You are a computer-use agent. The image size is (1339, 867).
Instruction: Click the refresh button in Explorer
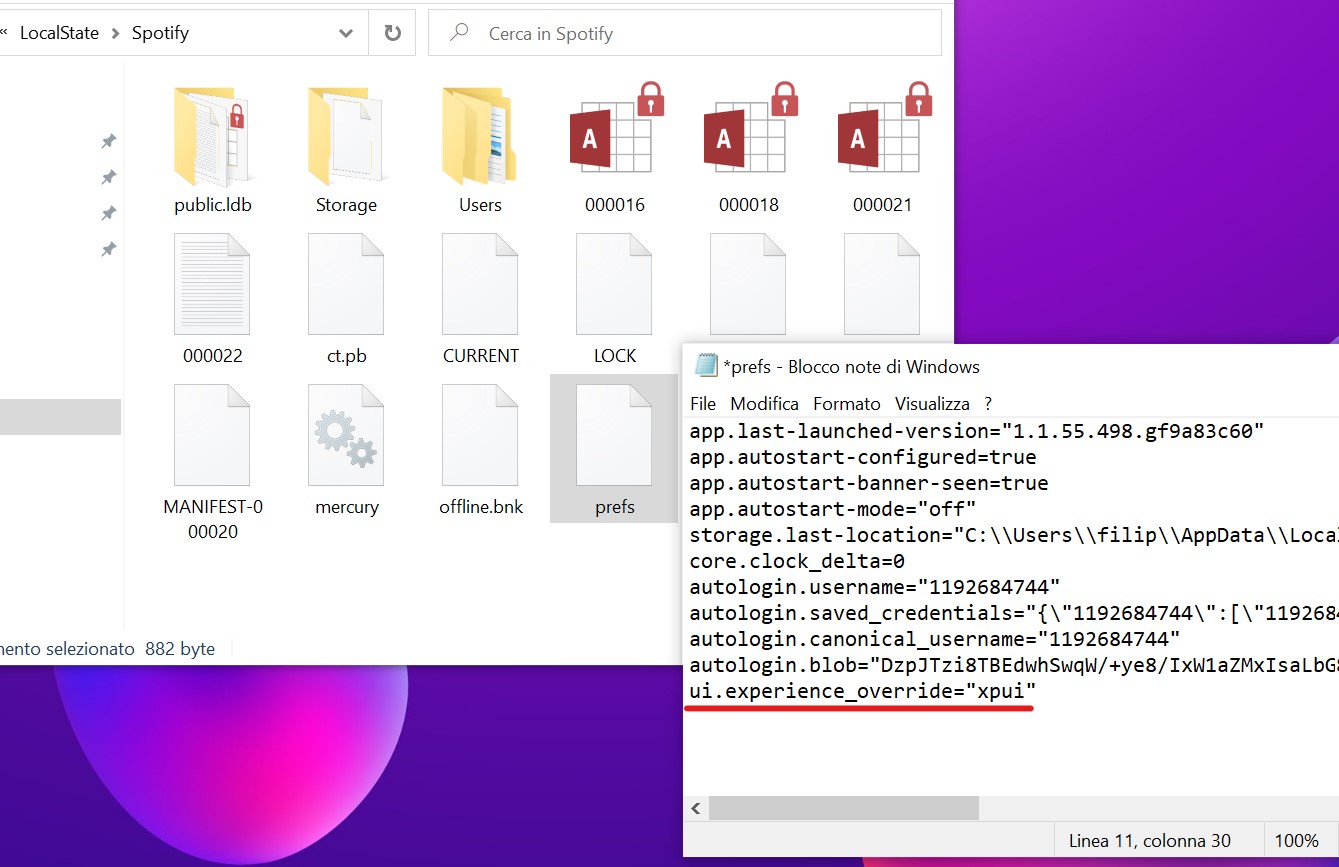392,33
